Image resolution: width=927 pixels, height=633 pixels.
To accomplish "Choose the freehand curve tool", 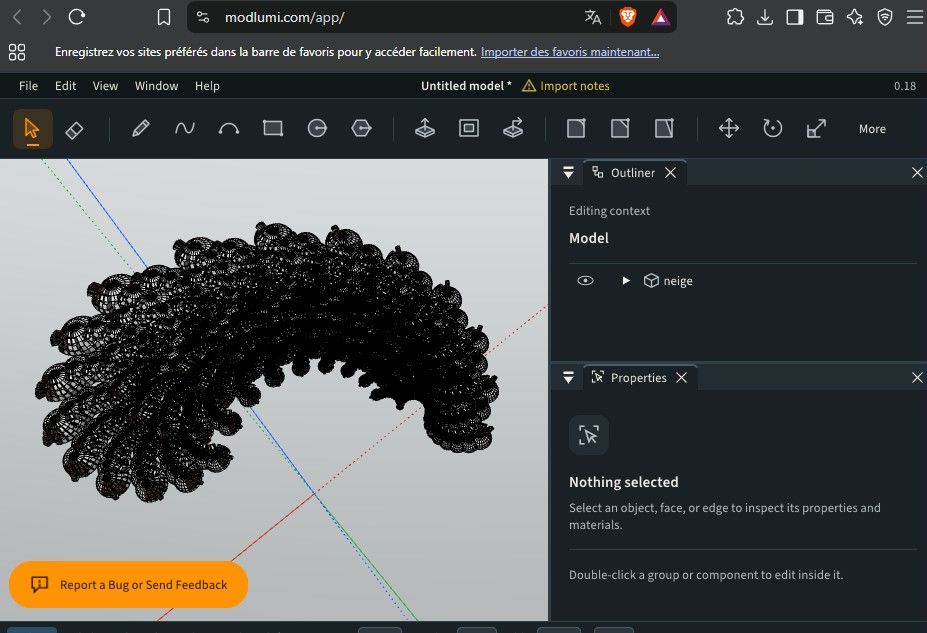I will click(185, 128).
